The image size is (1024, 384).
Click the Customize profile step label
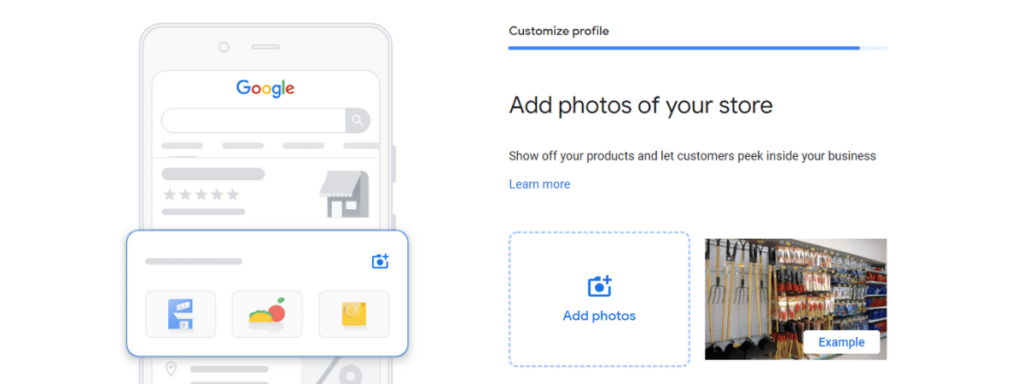click(x=559, y=31)
